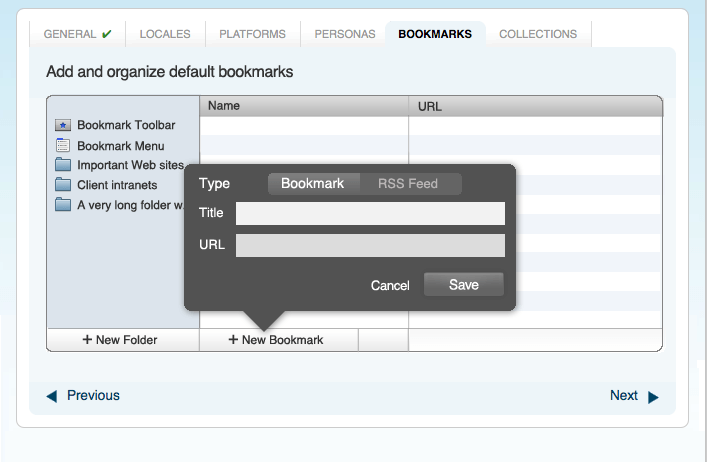The width and height of the screenshot is (707, 462).
Task: Click the Important Web sites folder icon
Action: pyautogui.click(x=63, y=165)
